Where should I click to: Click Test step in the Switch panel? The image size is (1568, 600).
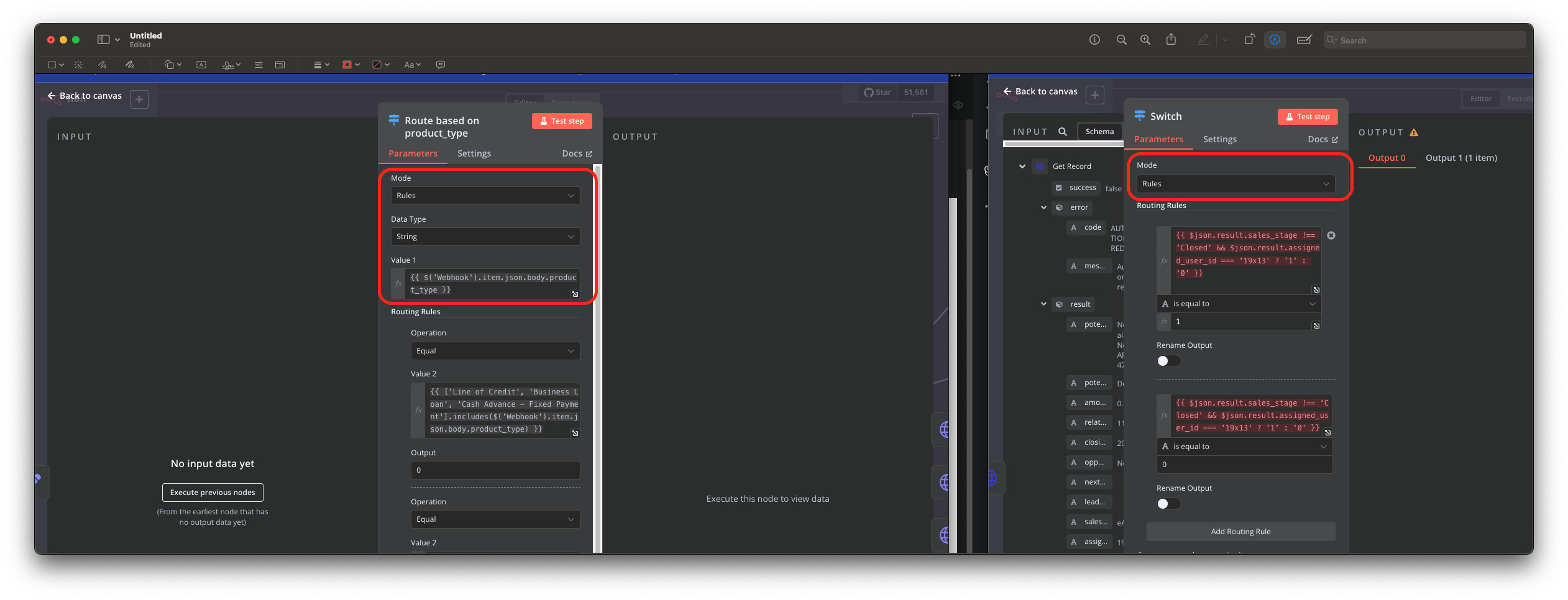[1308, 117]
